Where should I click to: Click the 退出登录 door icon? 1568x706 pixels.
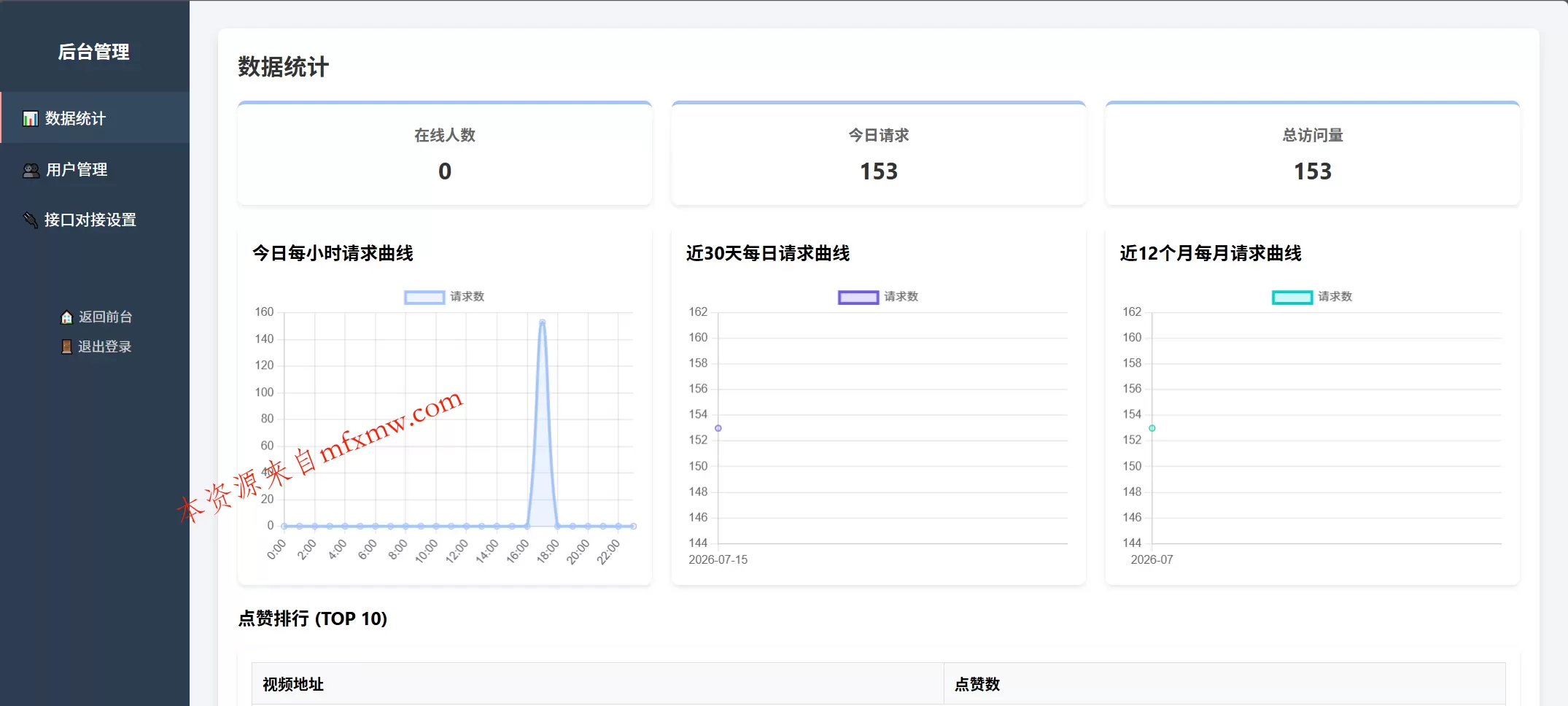[66, 347]
